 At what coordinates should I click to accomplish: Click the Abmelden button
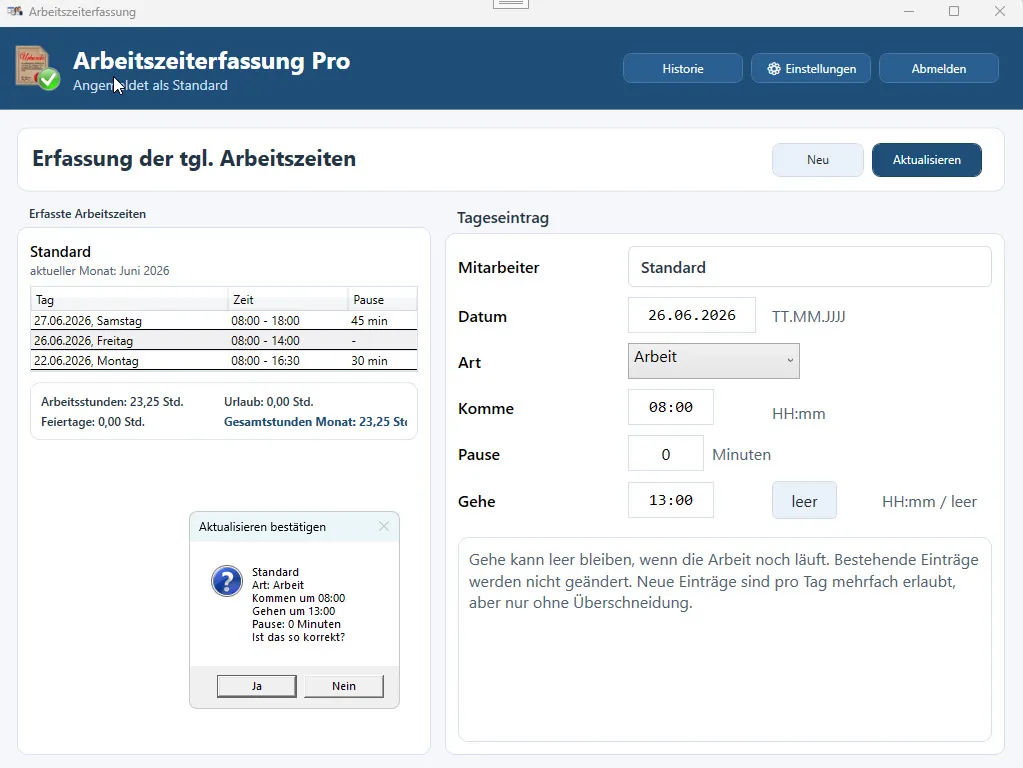pos(939,69)
